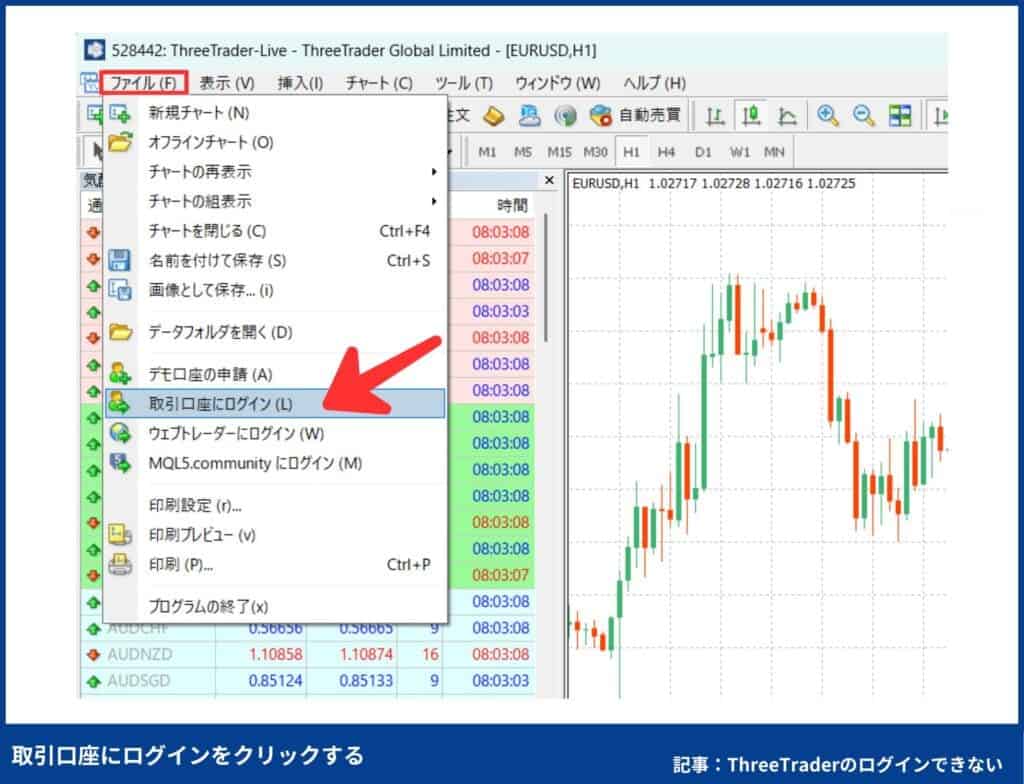
Task: Click the web trader globe icon
Action: [120, 433]
